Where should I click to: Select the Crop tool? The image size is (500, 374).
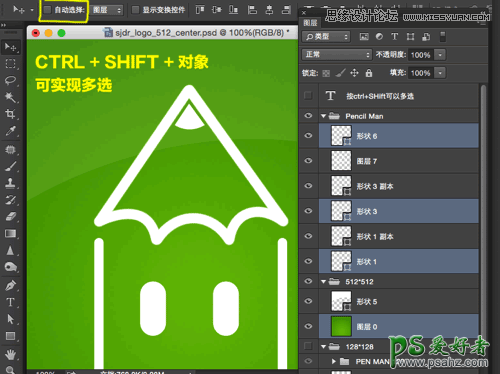point(10,114)
